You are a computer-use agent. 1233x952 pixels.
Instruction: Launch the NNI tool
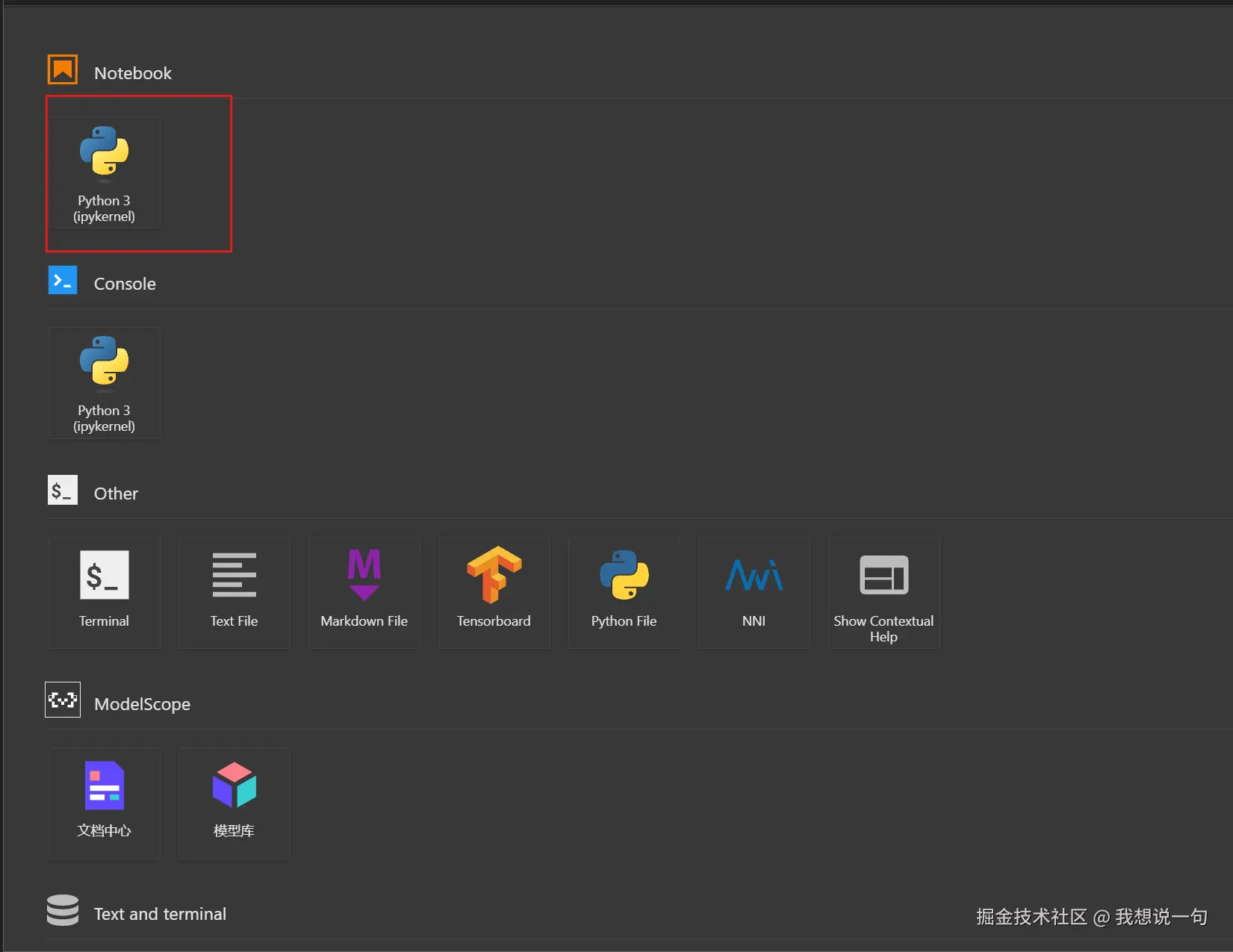(754, 593)
